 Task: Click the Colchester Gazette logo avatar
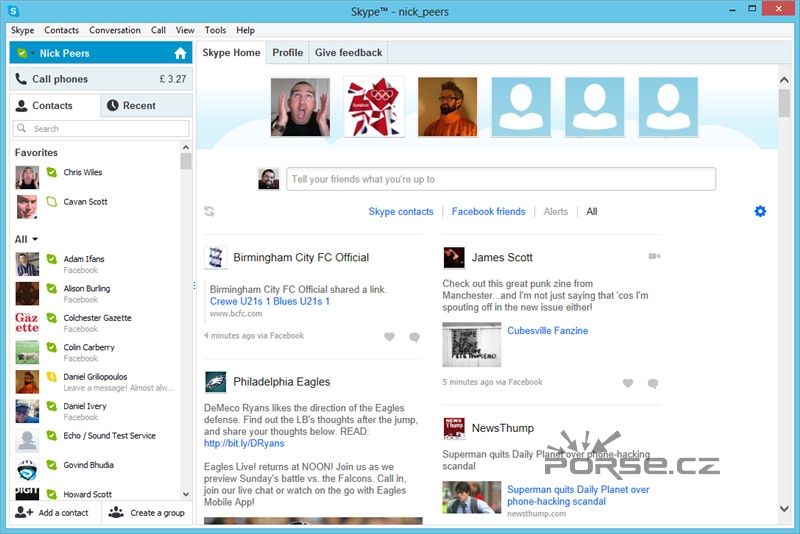coord(27,323)
